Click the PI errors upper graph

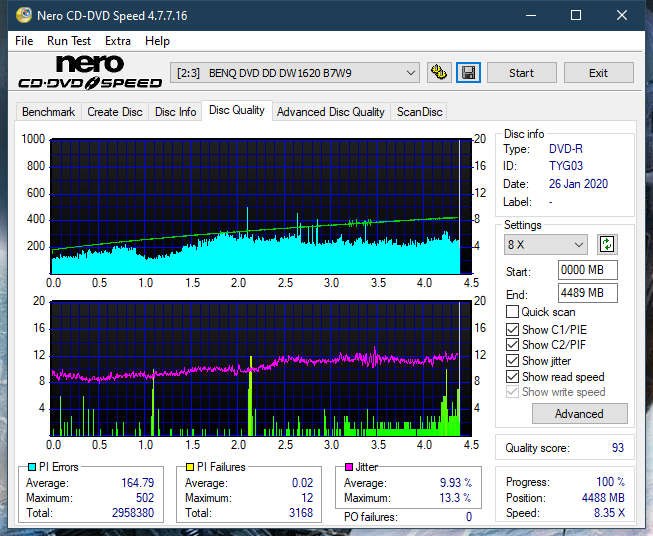(261, 207)
